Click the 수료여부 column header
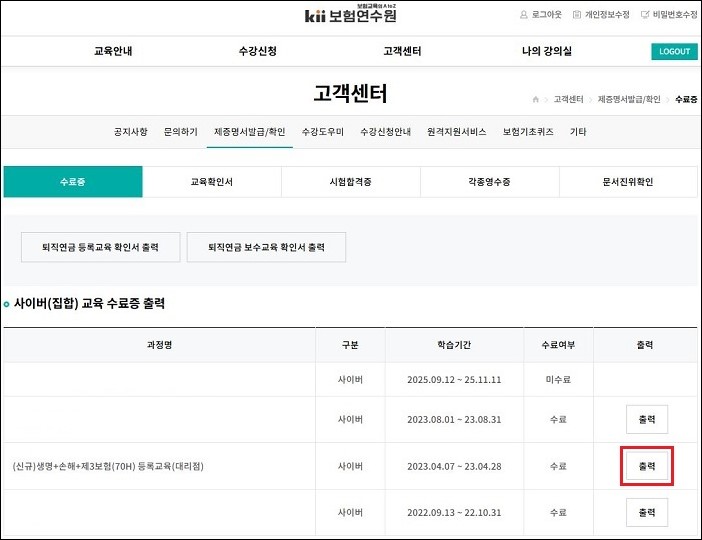 click(x=558, y=345)
